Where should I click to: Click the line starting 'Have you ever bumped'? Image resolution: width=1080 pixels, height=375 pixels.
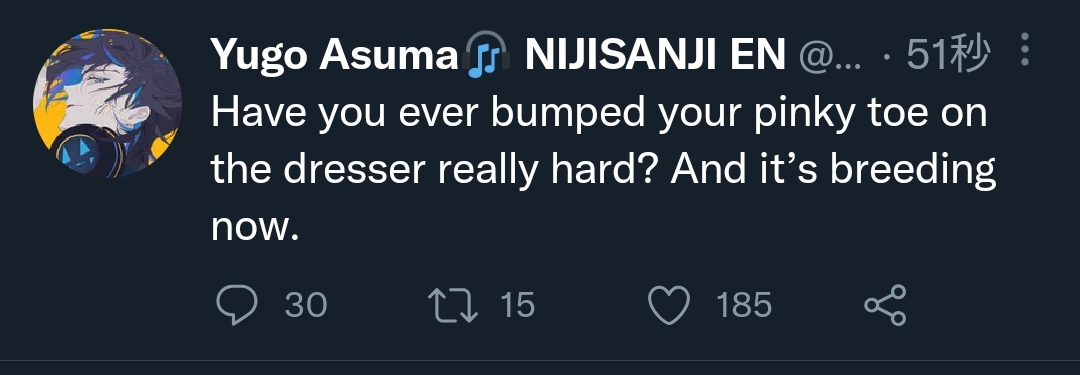599,112
